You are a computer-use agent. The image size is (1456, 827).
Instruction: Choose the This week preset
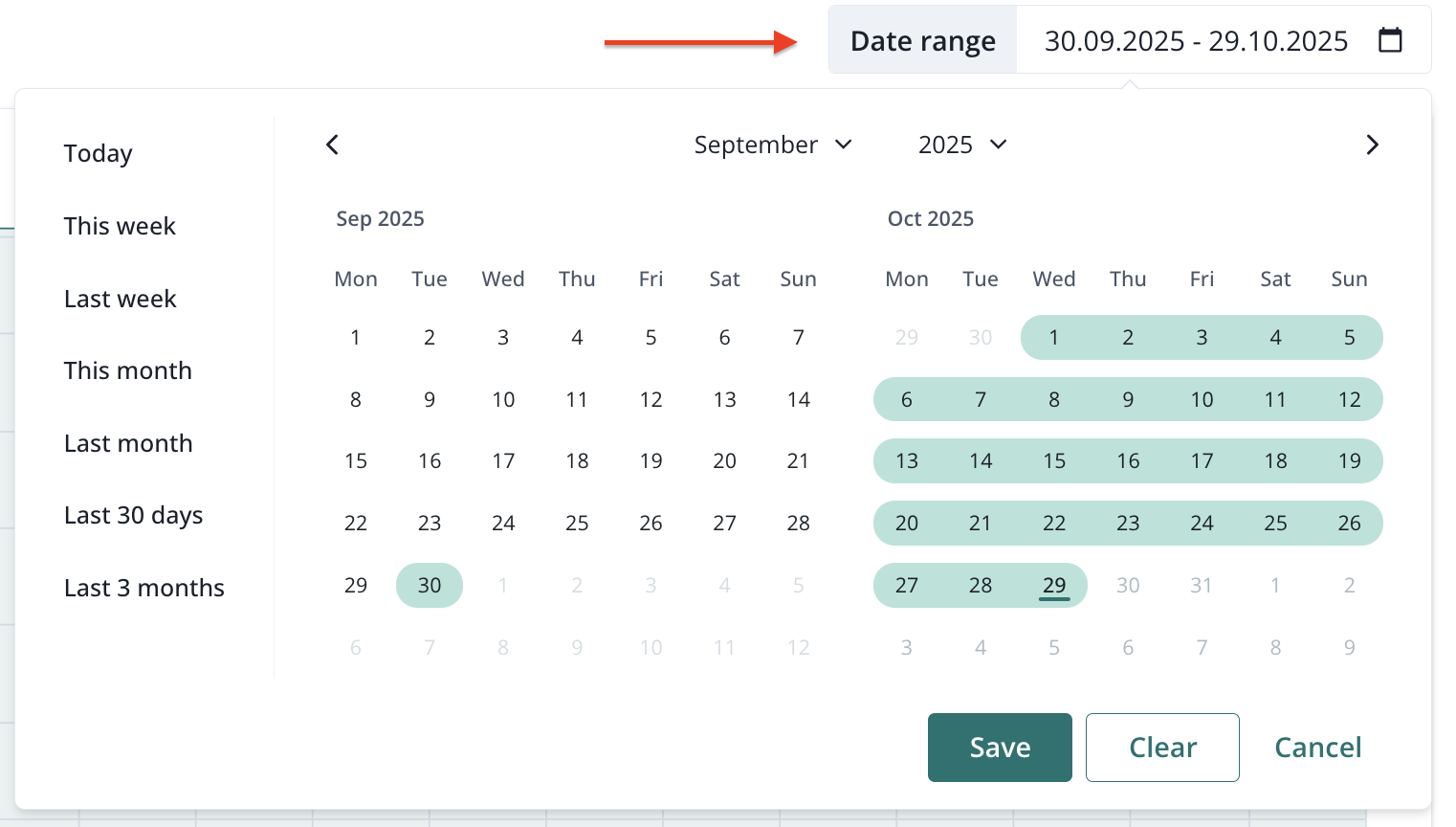[120, 226]
